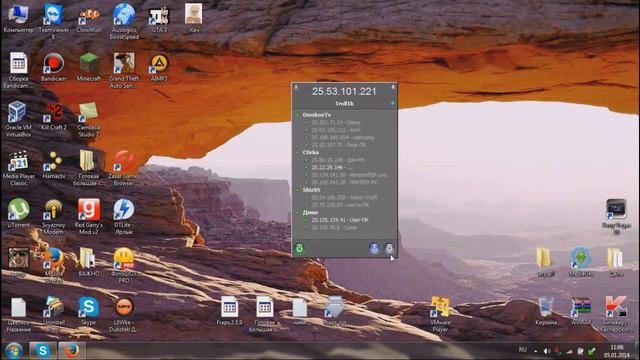This screenshot has width=640, height=360.
Task: Launch TeamViewer 8 desktop shortcut
Action: pos(53,22)
